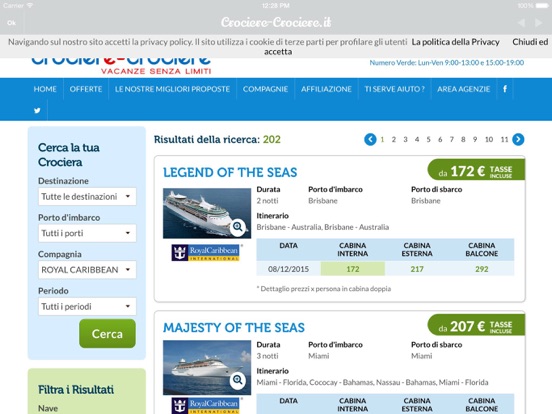The height and width of the screenshot is (414, 552).
Task: Open the TI SERVE AIUTO? menu item
Action: pyautogui.click(x=395, y=89)
